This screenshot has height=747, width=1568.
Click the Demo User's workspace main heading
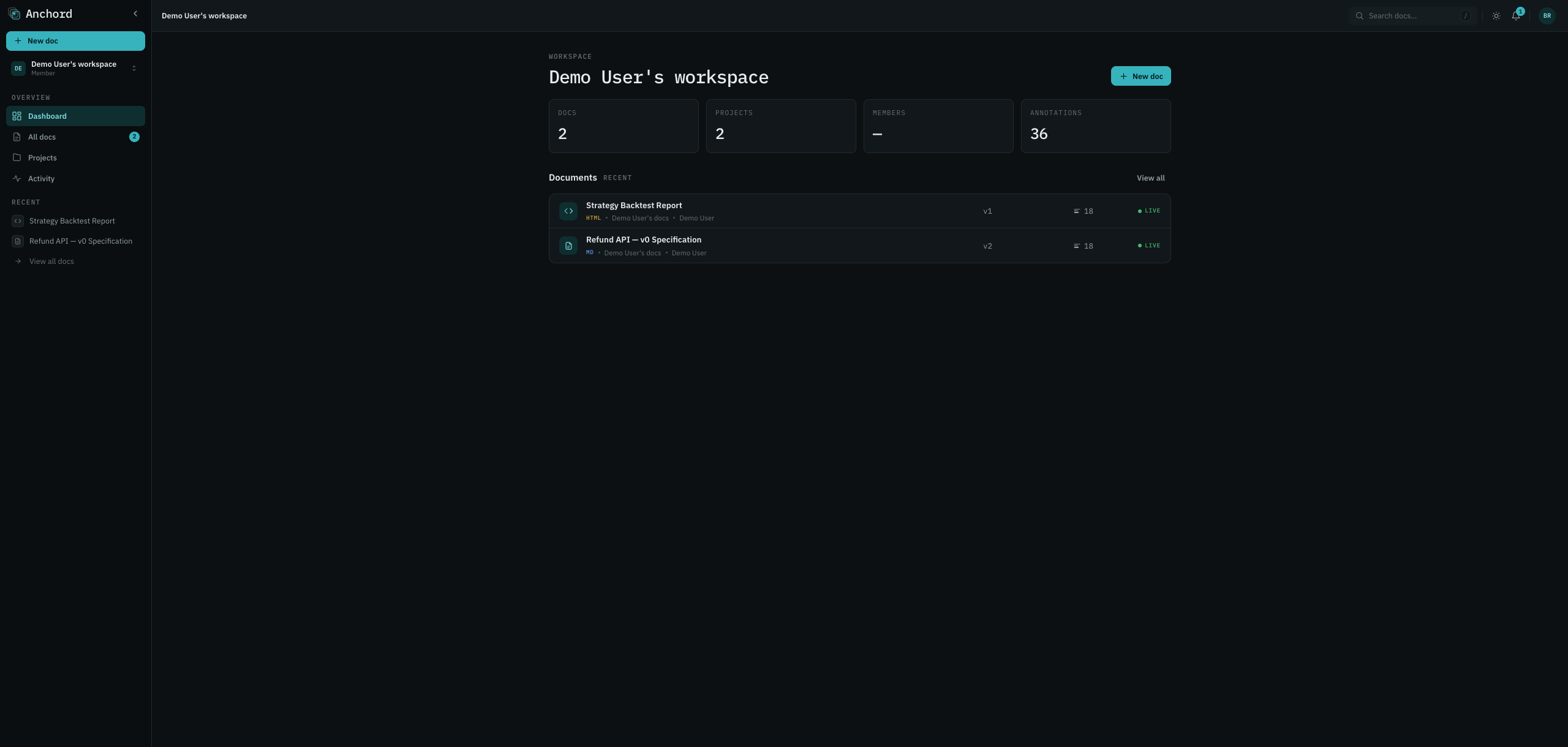tap(658, 77)
